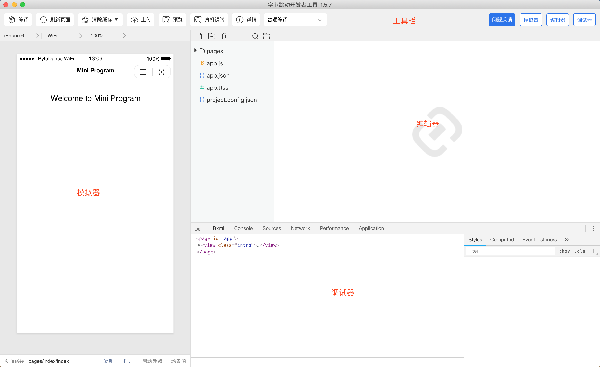
Task: Open the debugger three-dot options menu
Action: 593,228
